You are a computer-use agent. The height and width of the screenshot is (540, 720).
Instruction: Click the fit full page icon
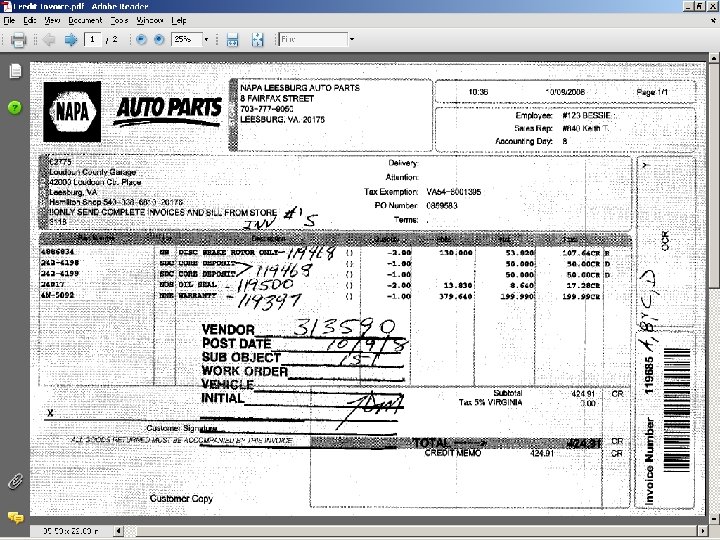(258, 40)
